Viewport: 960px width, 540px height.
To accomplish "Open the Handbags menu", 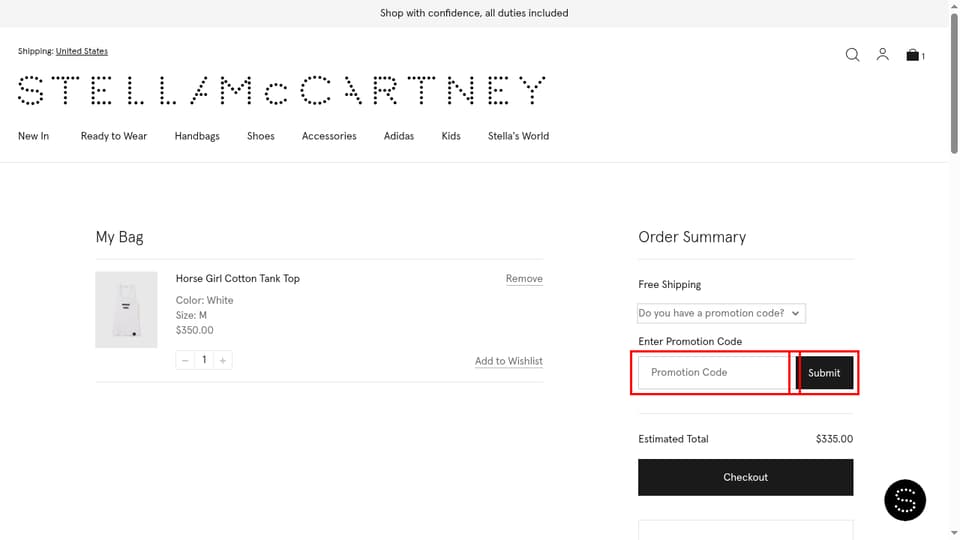I will (197, 136).
